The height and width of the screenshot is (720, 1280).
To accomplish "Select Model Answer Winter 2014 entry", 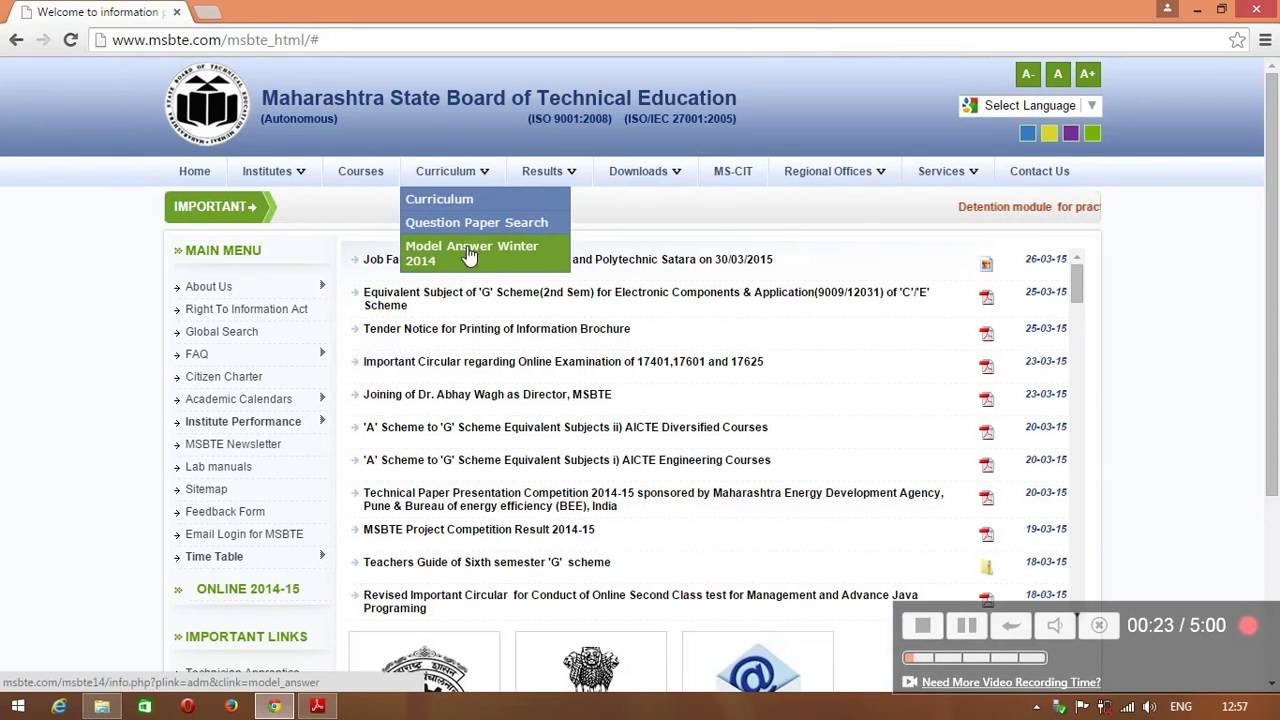I will click(485, 253).
